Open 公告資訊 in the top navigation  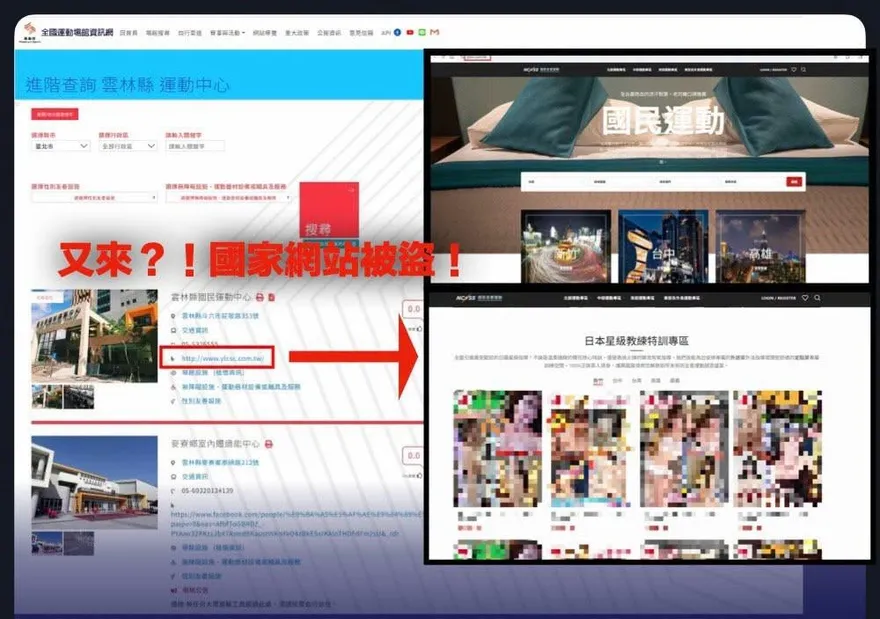(x=329, y=33)
